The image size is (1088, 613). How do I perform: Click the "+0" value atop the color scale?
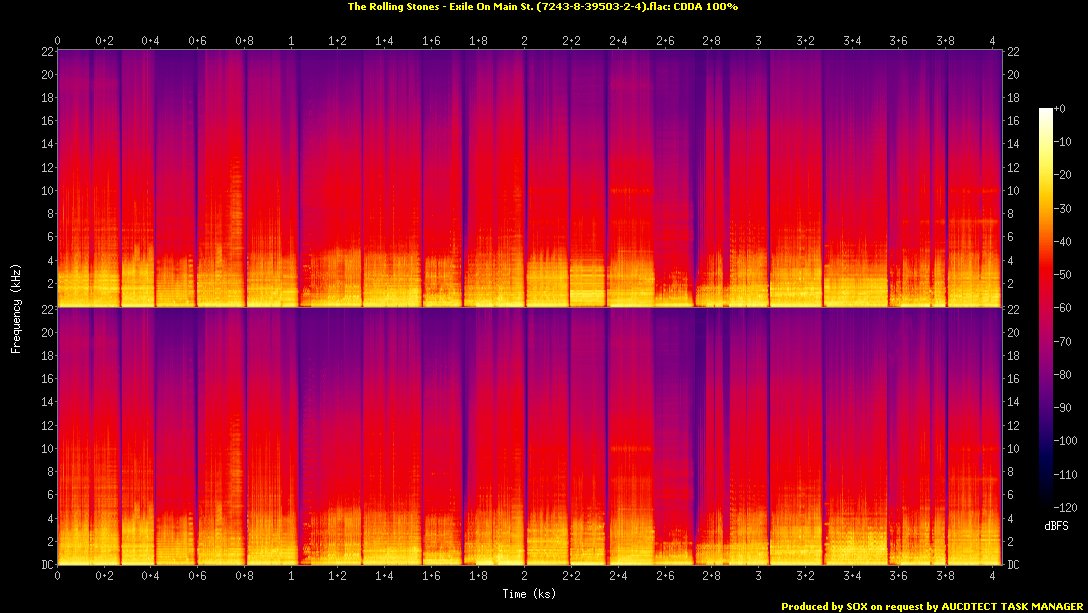tap(1062, 109)
